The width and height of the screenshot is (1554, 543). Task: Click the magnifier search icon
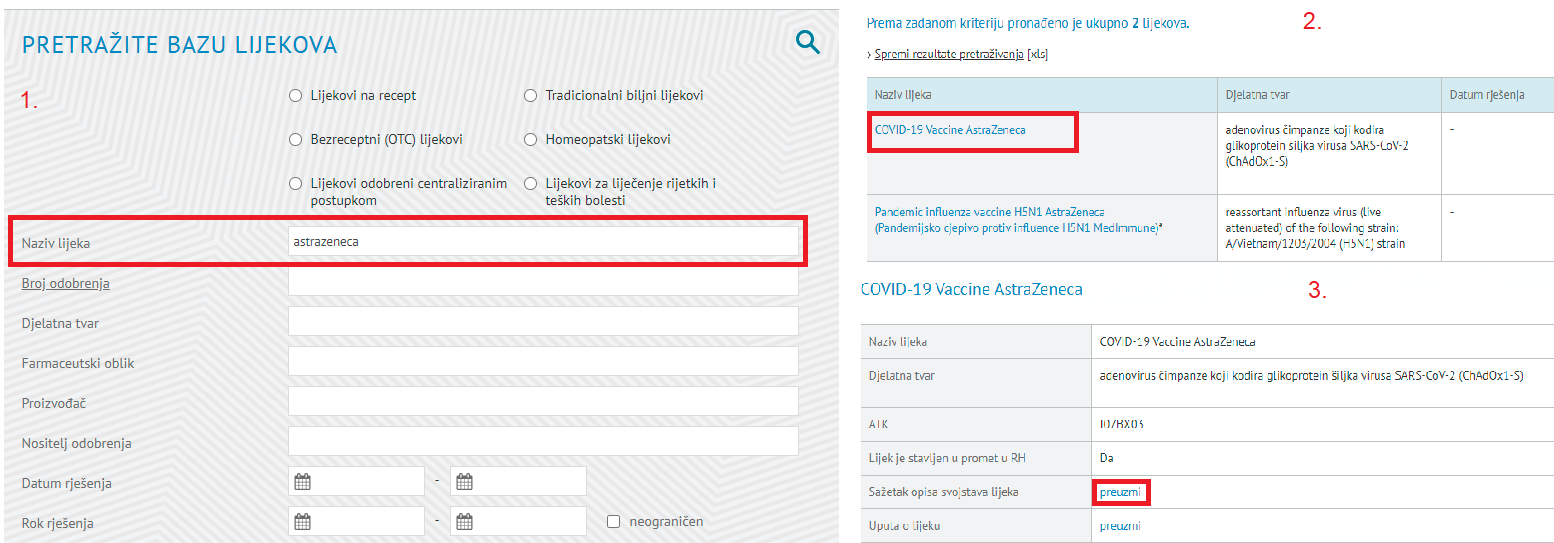tap(807, 42)
